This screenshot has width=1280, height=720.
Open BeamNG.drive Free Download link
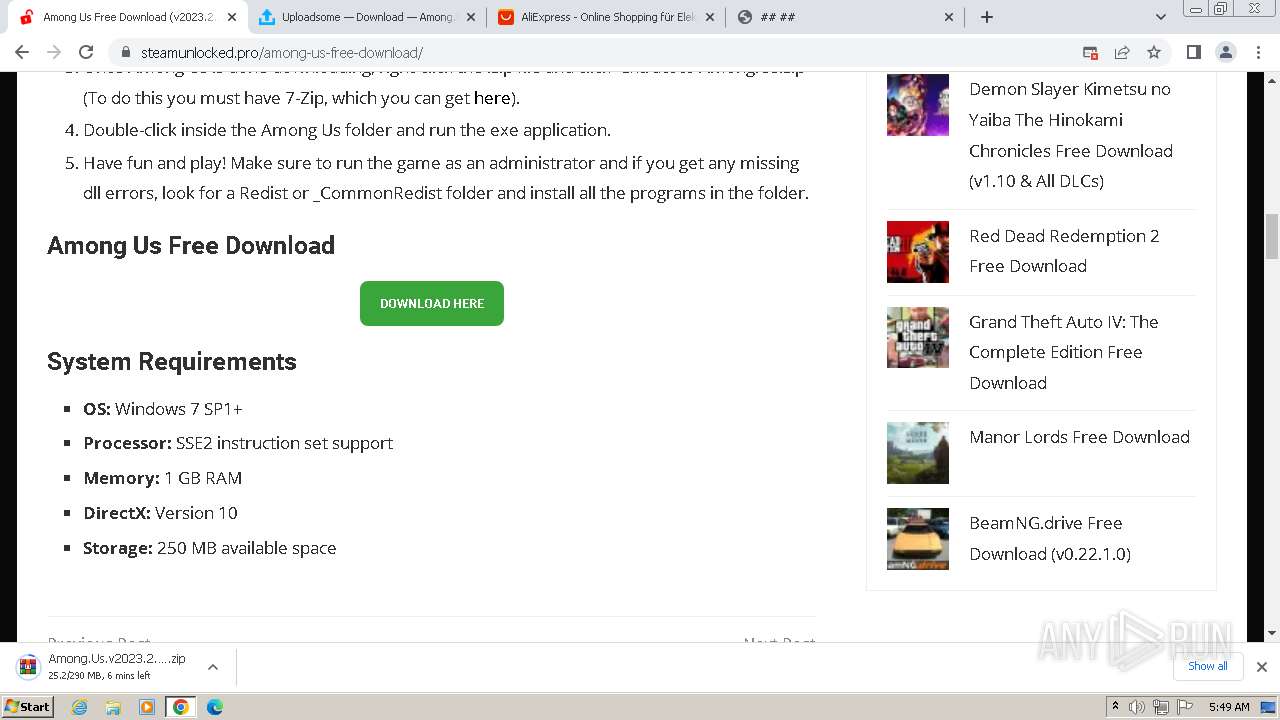pyautogui.click(x=1049, y=538)
